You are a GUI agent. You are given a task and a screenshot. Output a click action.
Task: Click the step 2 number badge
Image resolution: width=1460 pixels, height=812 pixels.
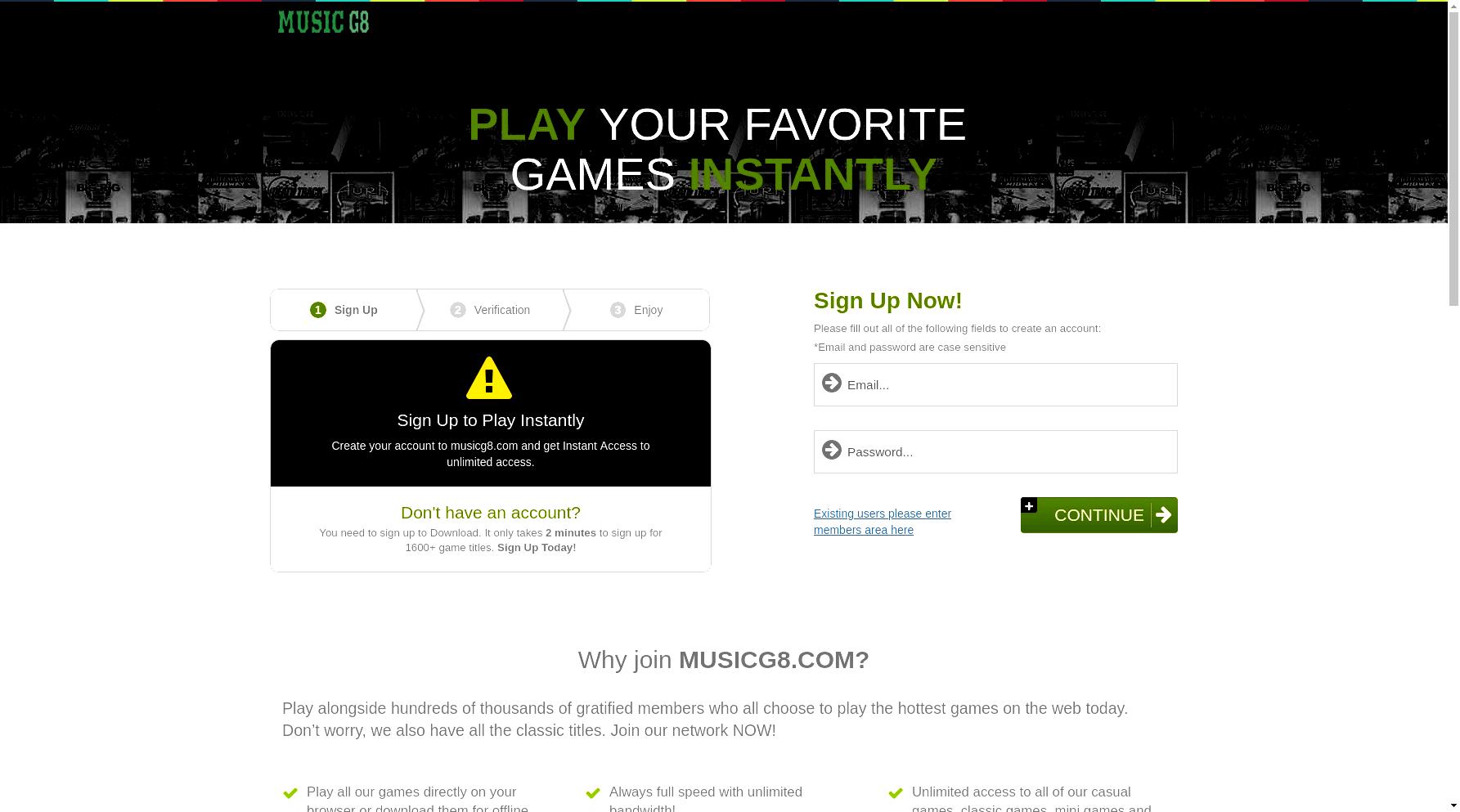[x=458, y=310]
